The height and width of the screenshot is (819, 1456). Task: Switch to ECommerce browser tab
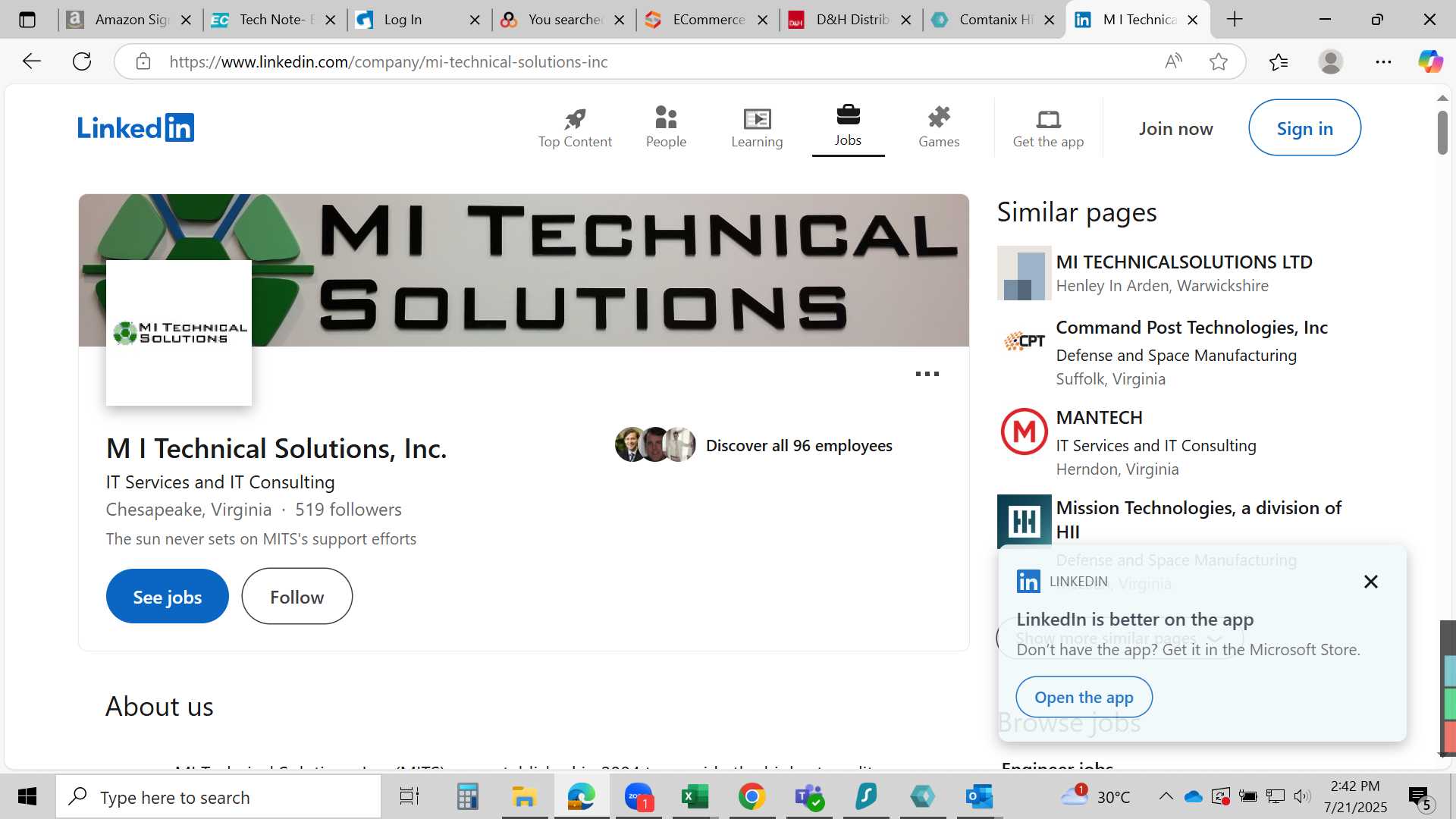(x=707, y=20)
